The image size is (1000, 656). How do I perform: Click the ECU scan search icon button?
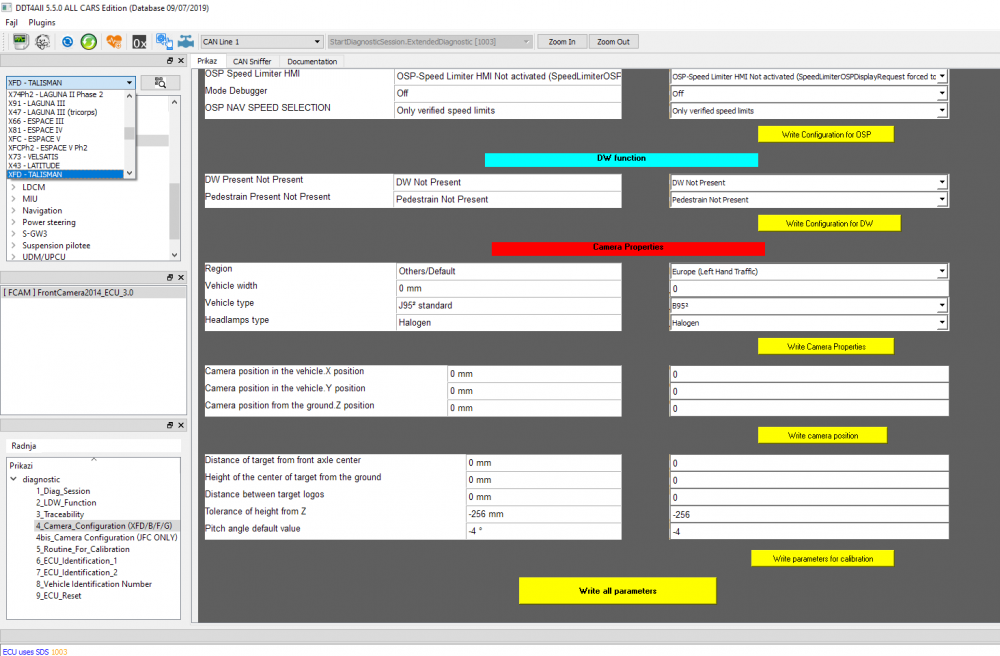point(160,83)
